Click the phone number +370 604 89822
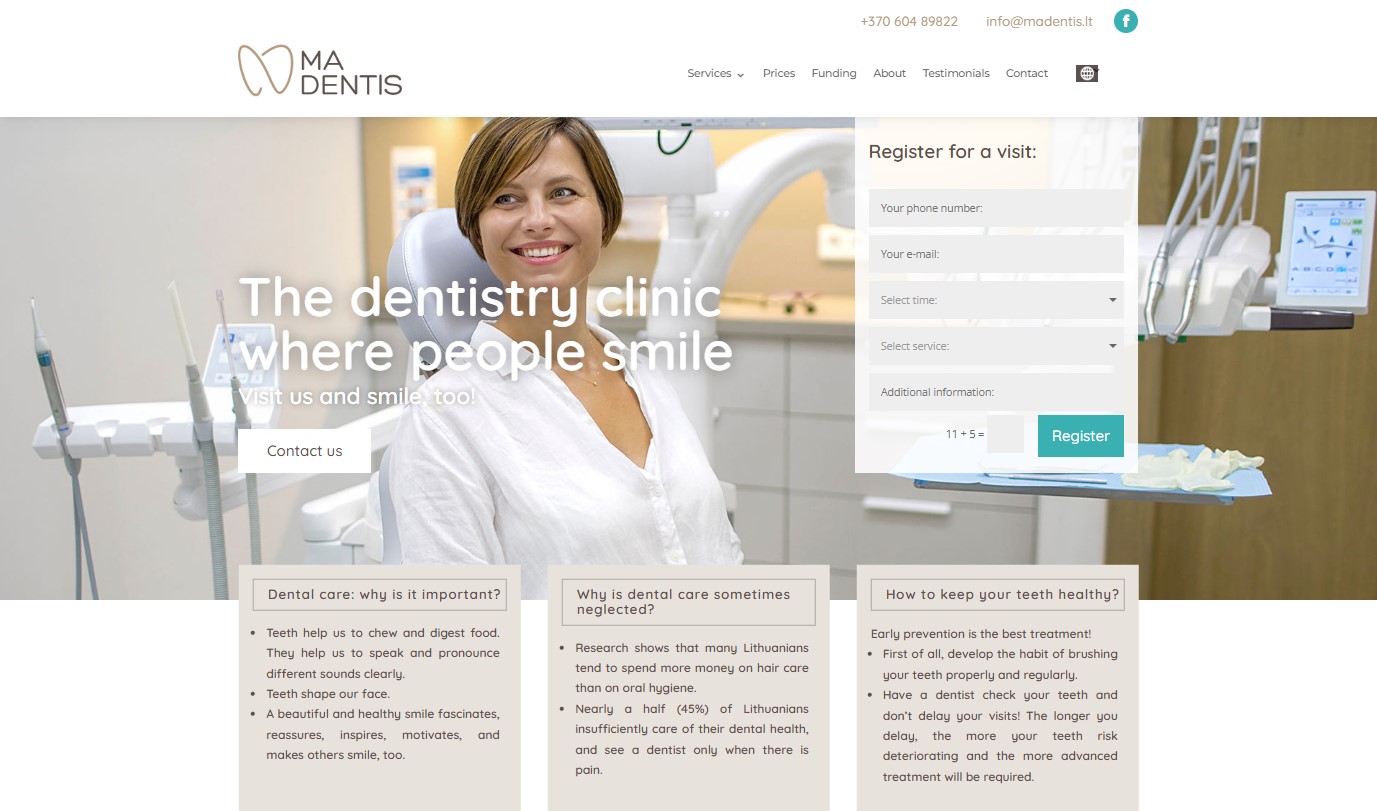The width and height of the screenshot is (1377, 811). click(x=909, y=21)
